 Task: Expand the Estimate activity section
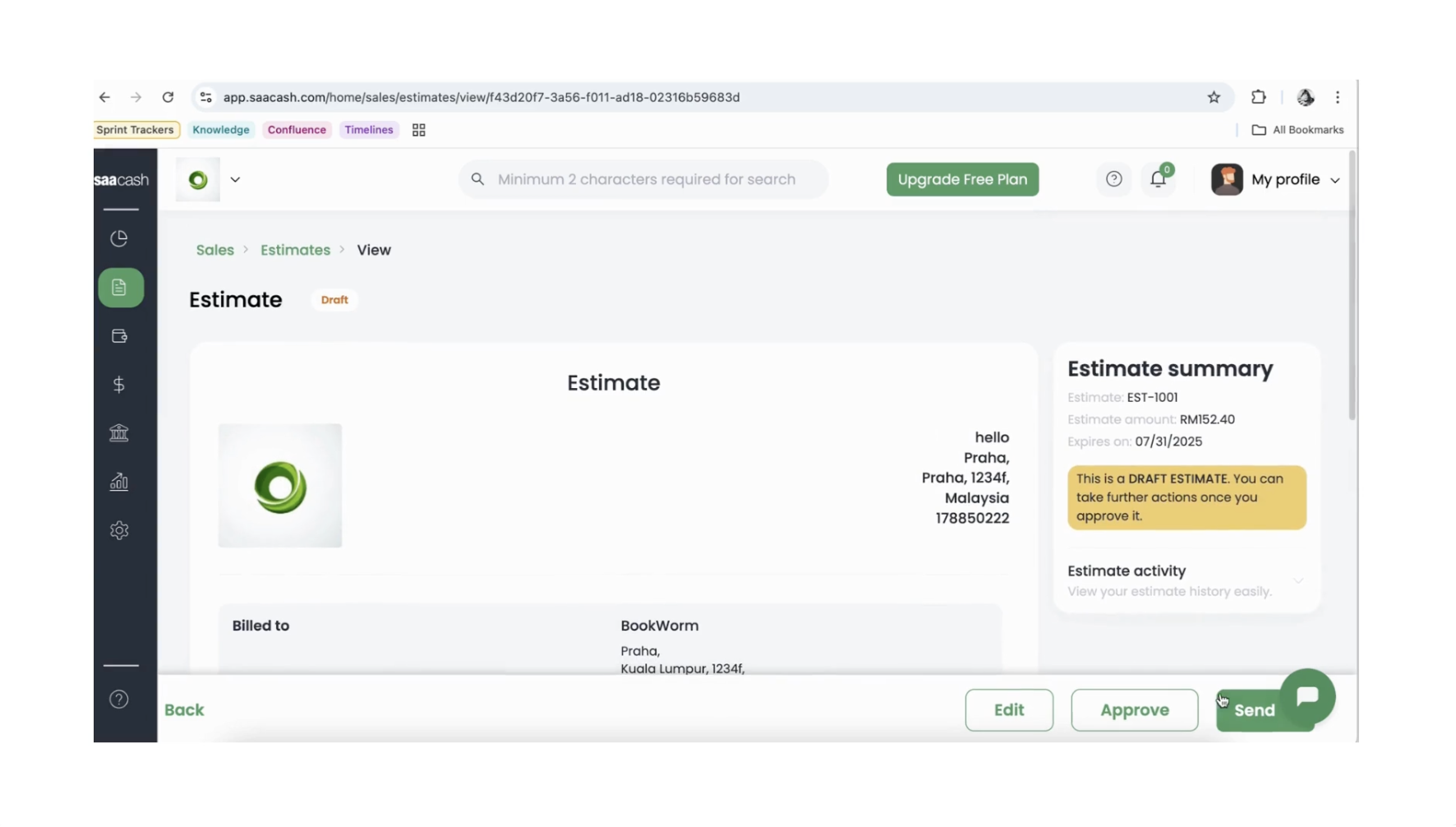point(1297,580)
